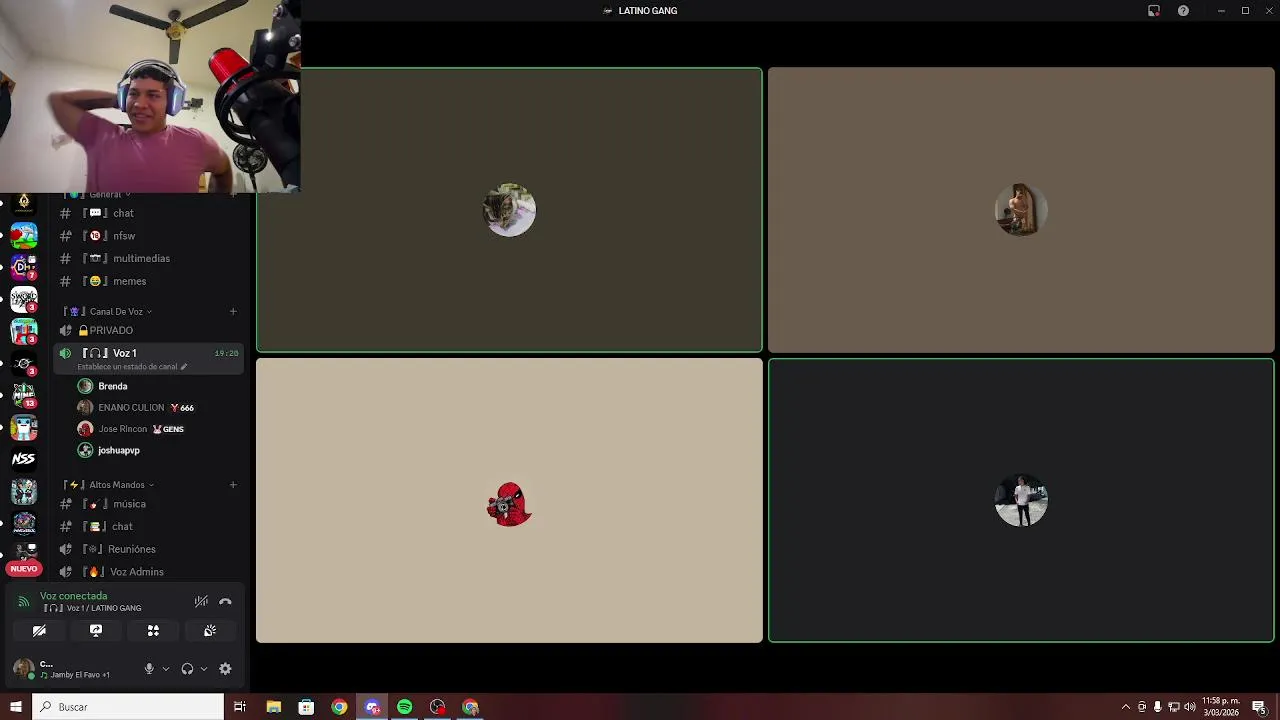Toggle noise suppression waveform icon
Image resolution: width=1280 pixels, height=720 pixels.
coord(201,601)
